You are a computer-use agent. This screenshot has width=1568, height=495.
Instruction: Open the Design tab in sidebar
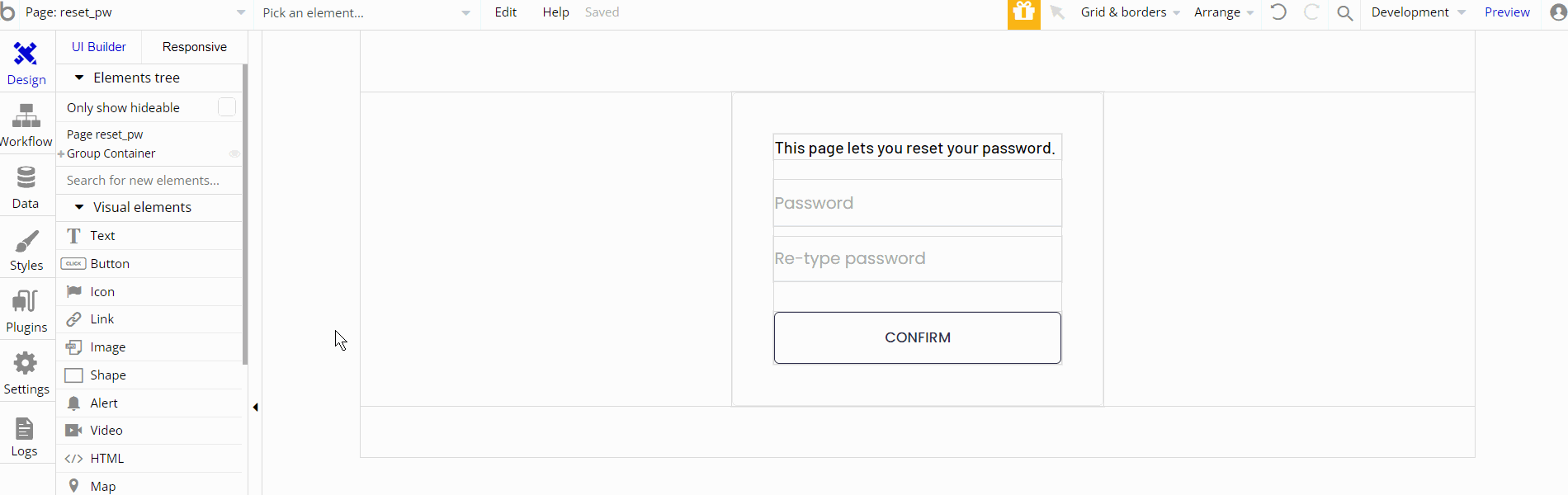click(x=26, y=64)
